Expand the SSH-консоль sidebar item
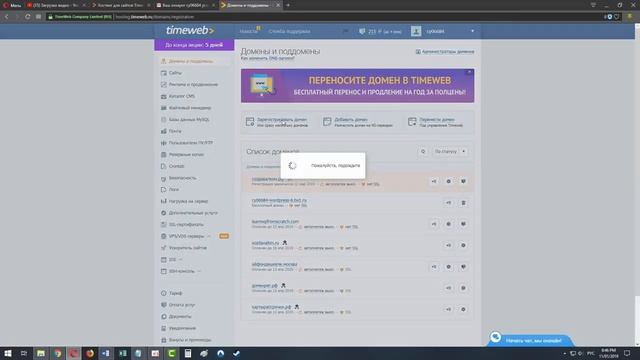The height and width of the screenshot is (360, 640). click(199, 271)
